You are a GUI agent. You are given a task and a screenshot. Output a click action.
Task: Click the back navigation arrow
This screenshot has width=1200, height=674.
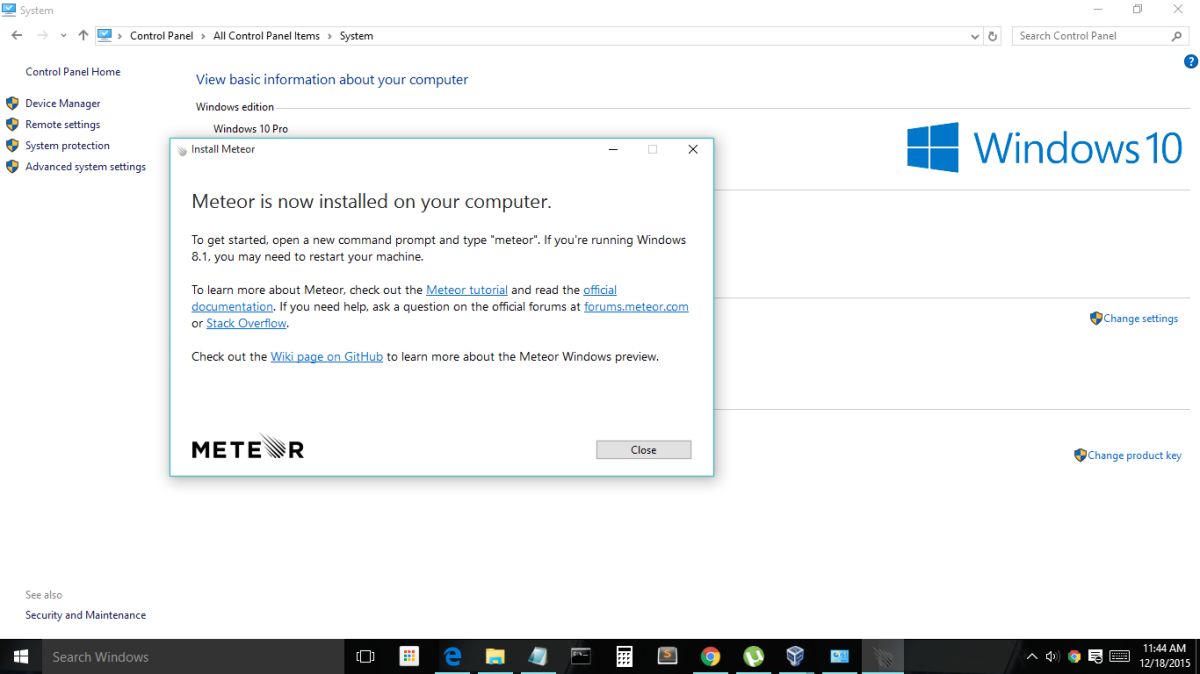(17, 35)
